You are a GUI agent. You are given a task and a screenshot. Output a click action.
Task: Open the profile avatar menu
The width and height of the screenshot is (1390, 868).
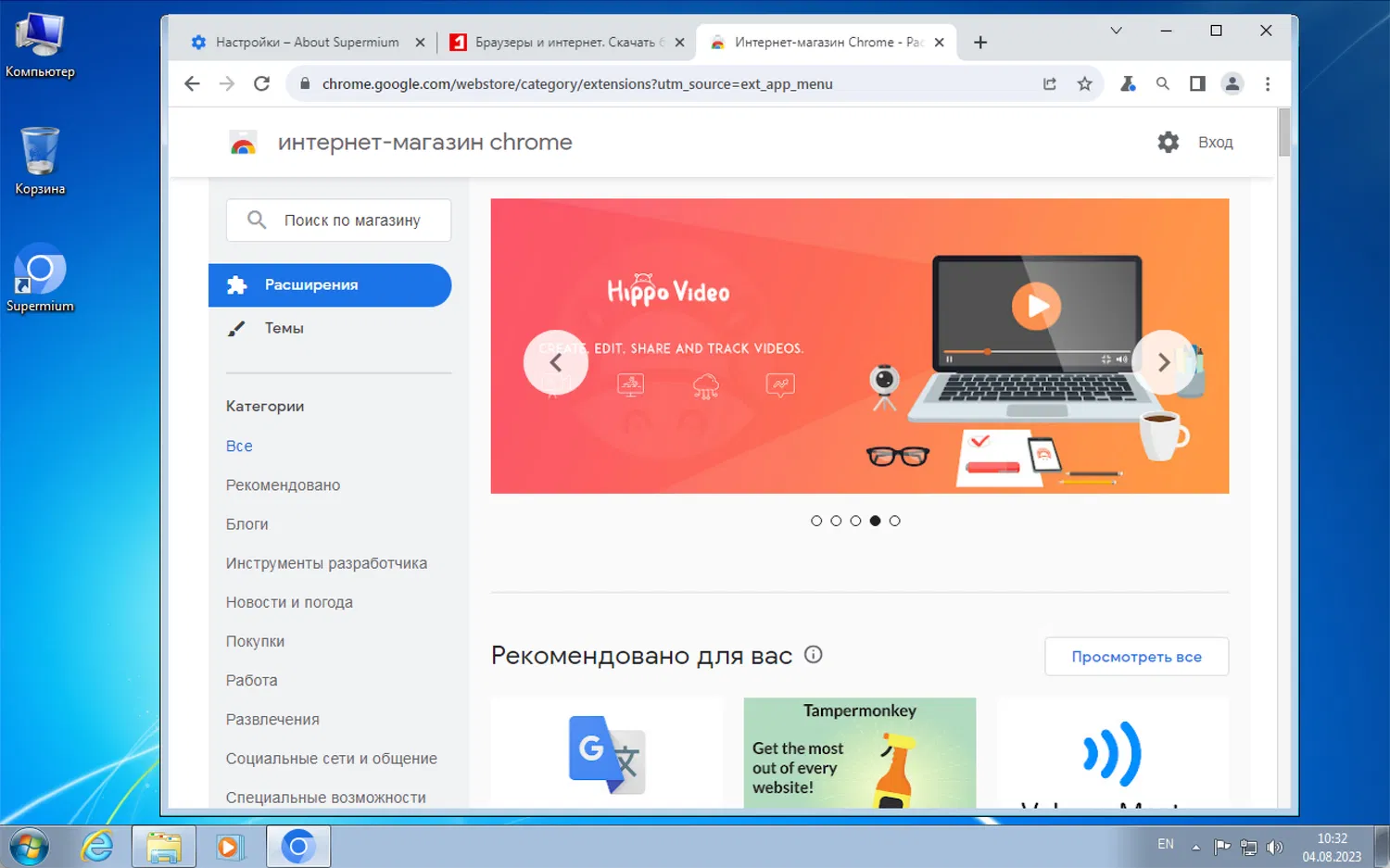[1232, 83]
